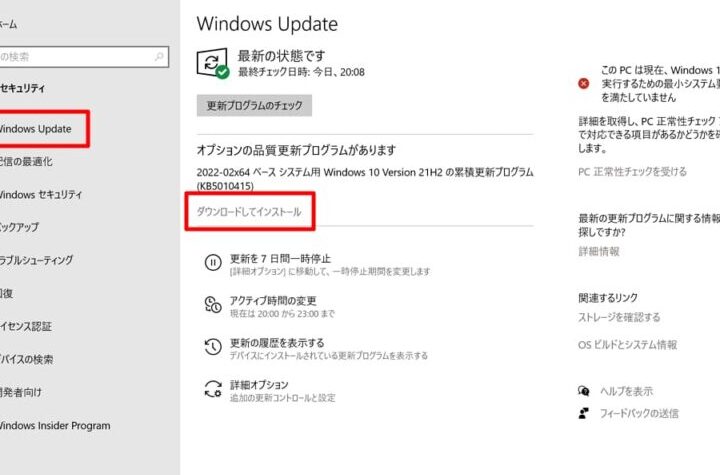Open 詳細情報 about the latest updates
Screen dimensions: 720x475
click(x=598, y=251)
